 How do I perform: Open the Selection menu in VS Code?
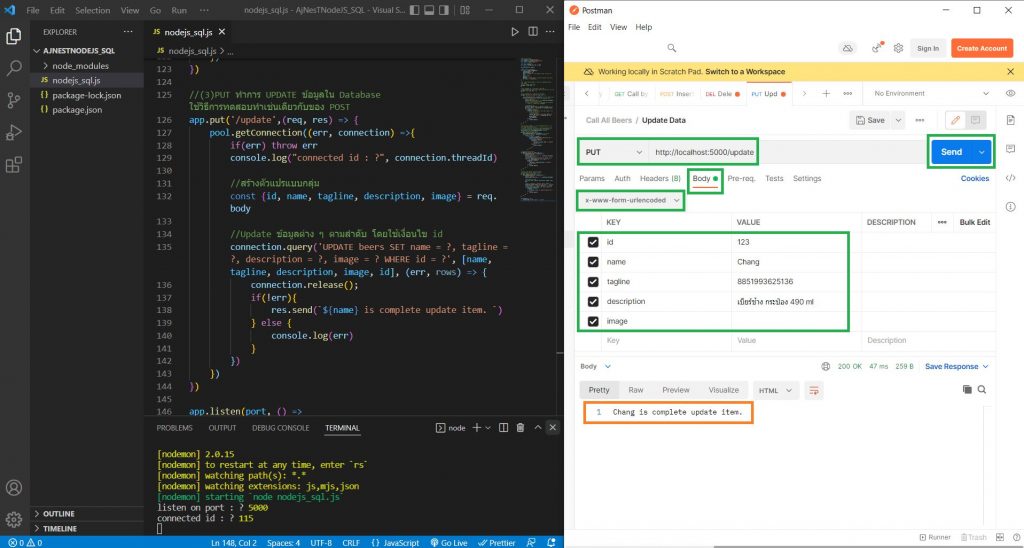(x=92, y=10)
